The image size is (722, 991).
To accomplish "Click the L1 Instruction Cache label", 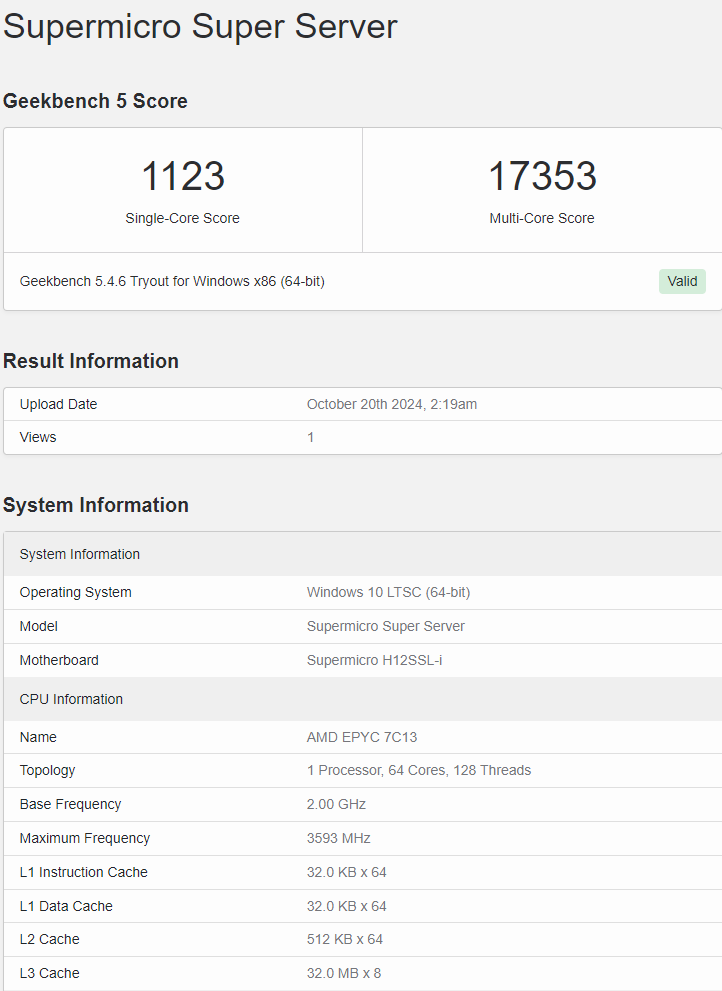I will [83, 872].
